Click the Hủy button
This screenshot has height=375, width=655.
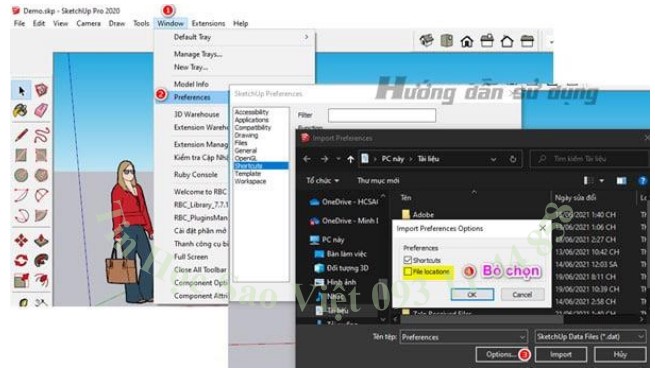(620, 355)
